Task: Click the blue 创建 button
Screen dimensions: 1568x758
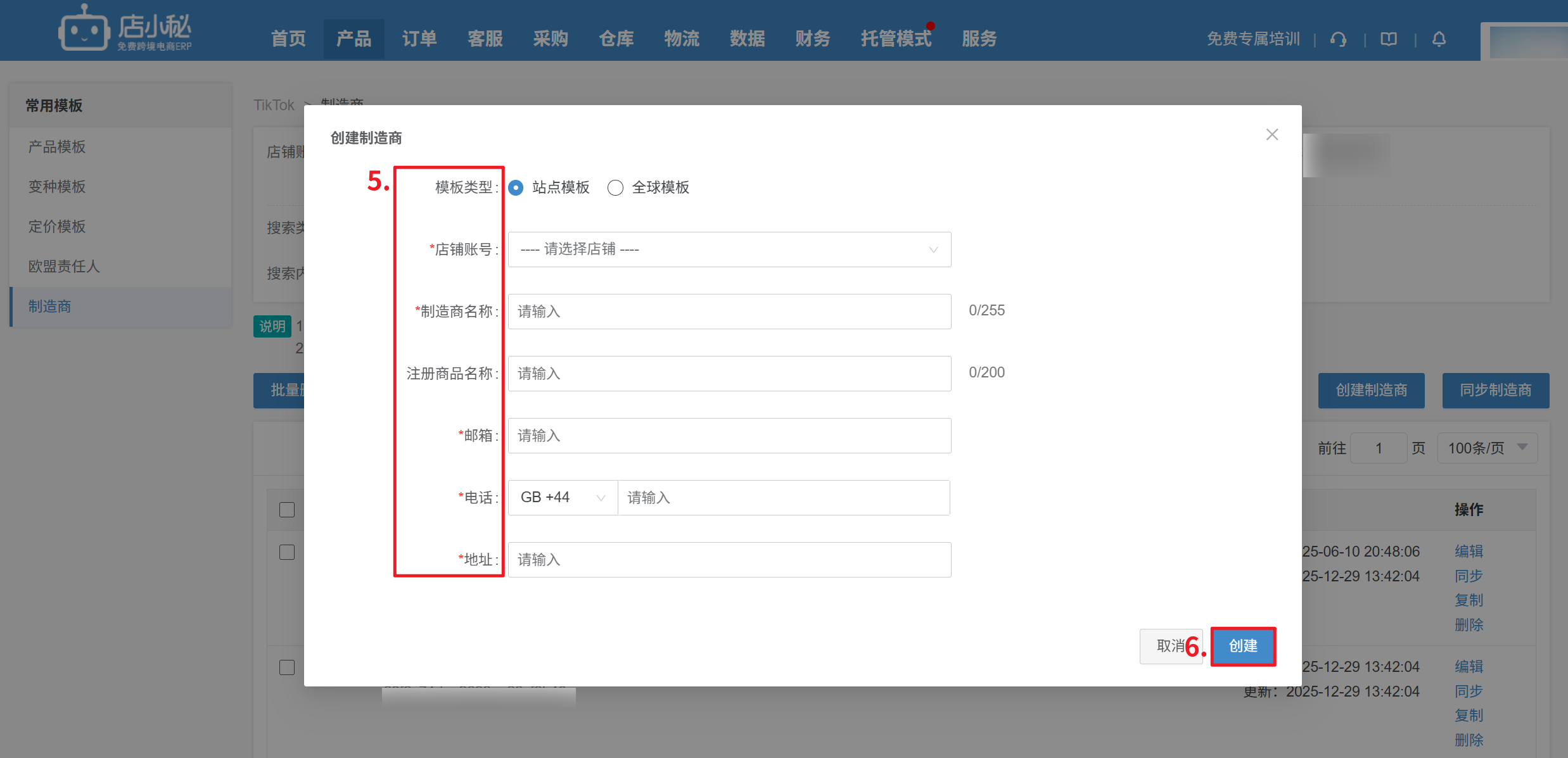Action: click(1242, 646)
